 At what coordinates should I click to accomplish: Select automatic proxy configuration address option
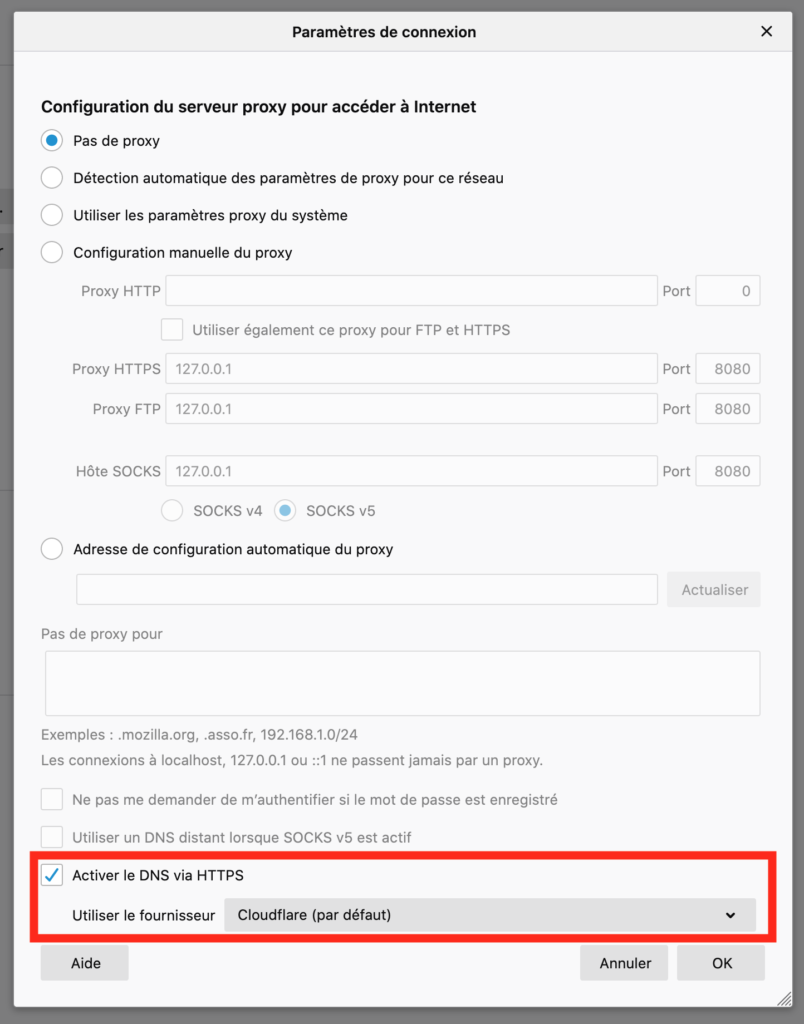(52, 549)
